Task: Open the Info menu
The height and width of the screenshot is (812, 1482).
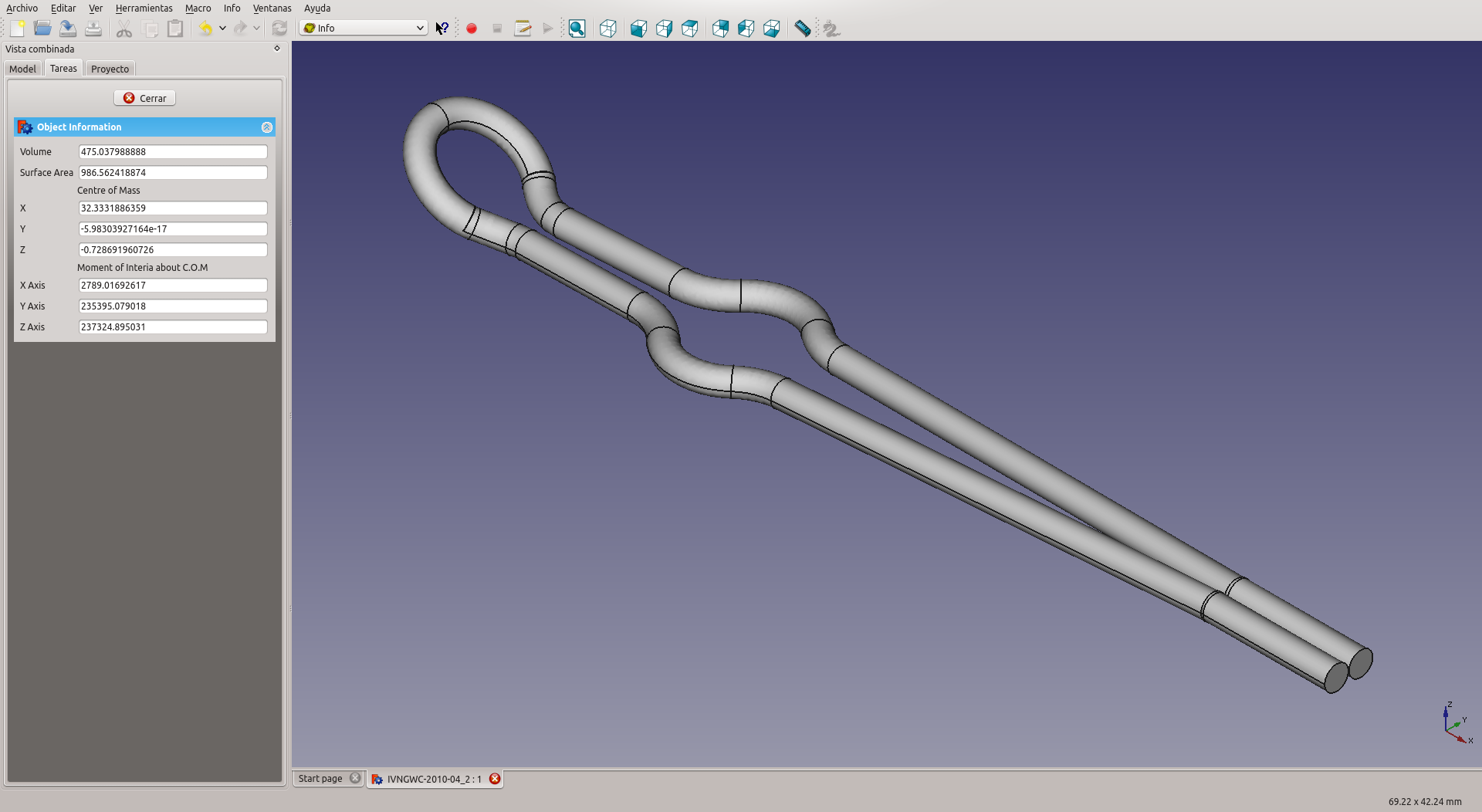Action: pyautogui.click(x=232, y=8)
